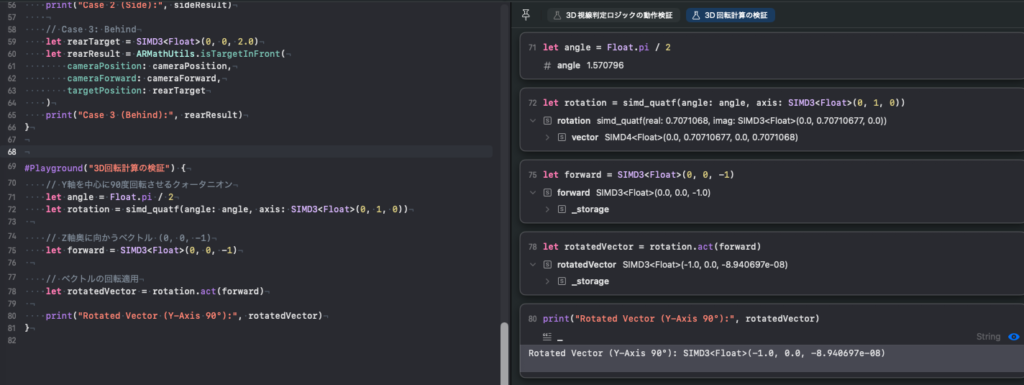
Task: Click the String type label in print result
Action: click(988, 337)
